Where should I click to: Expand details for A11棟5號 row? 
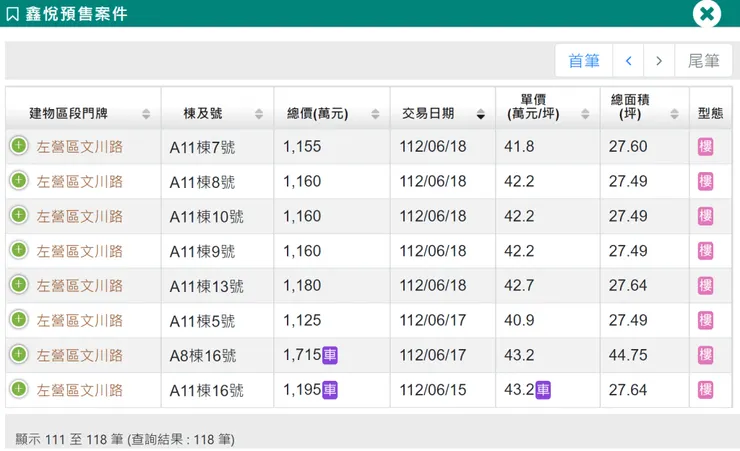(19, 320)
